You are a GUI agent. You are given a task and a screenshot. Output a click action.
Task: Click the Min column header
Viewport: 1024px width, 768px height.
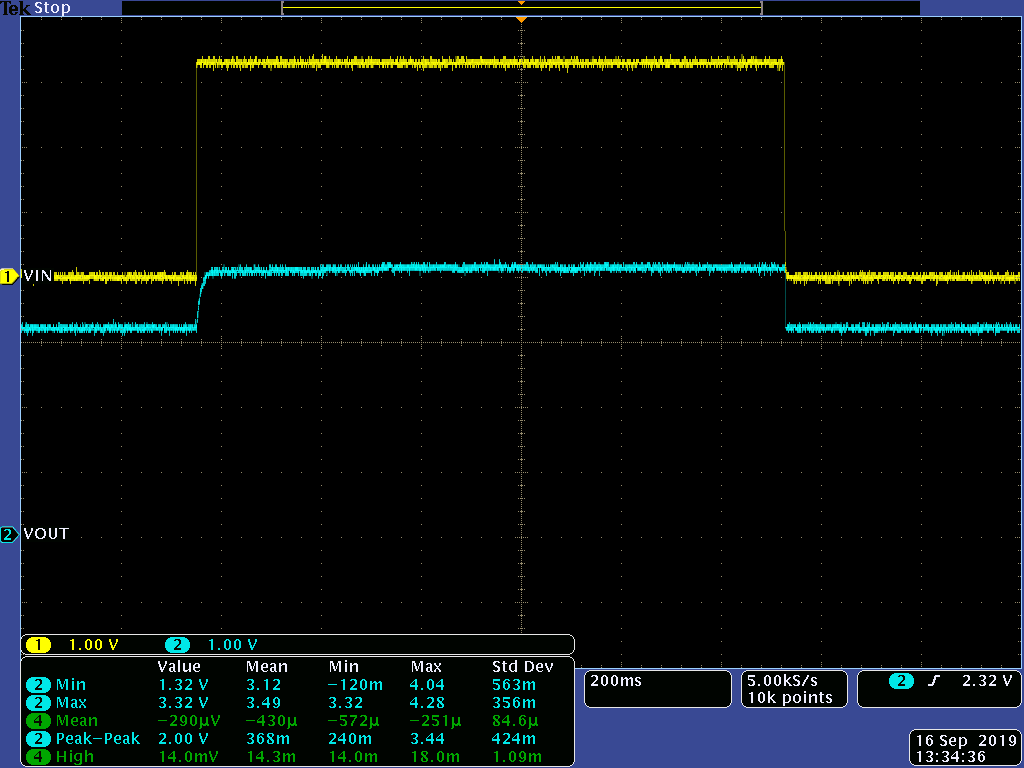[344, 667]
